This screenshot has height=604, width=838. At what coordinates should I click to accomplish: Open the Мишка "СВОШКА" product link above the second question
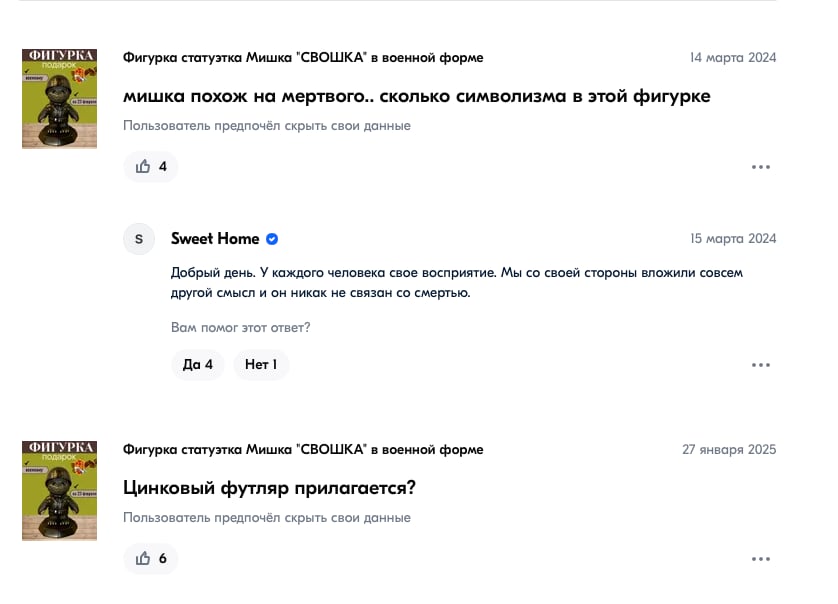click(x=303, y=450)
